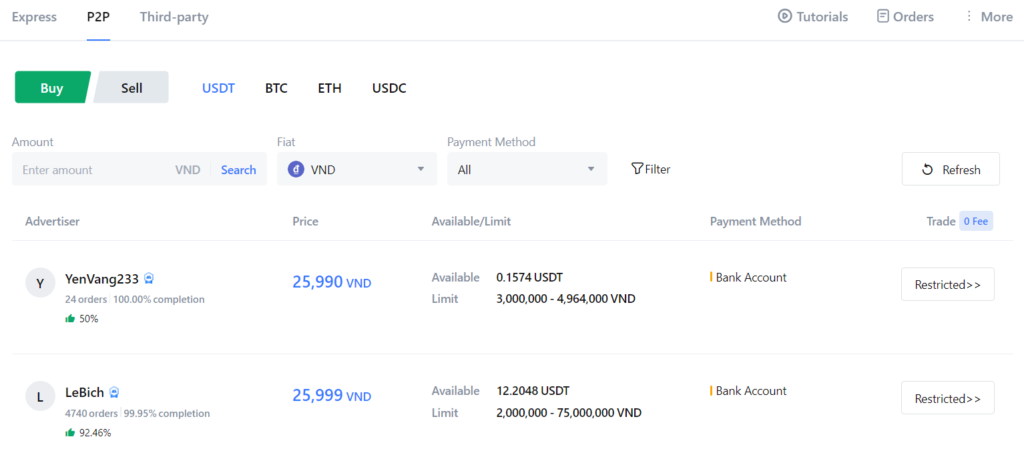Expand the Fiat VND dropdown
1024x461 pixels.
[357, 170]
